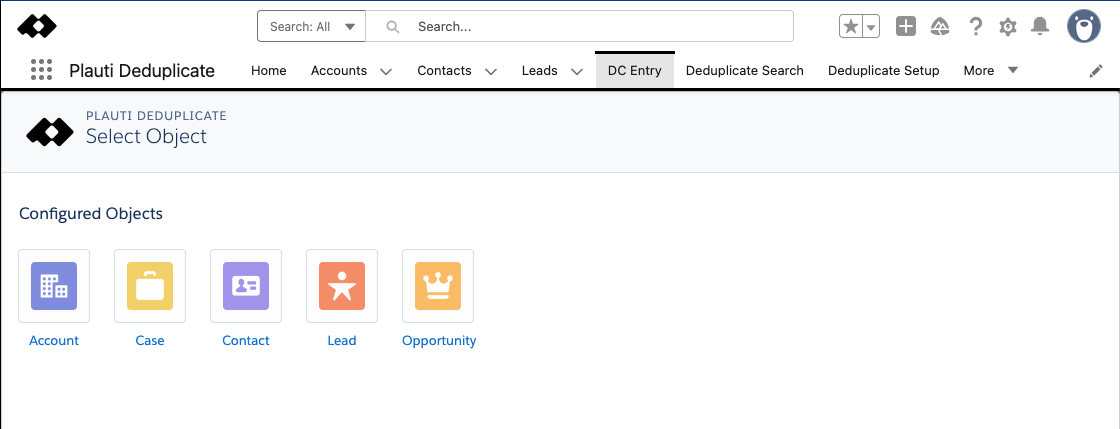Pick the Lead star-person icon
Image resolution: width=1120 pixels, height=429 pixels.
[x=342, y=286]
